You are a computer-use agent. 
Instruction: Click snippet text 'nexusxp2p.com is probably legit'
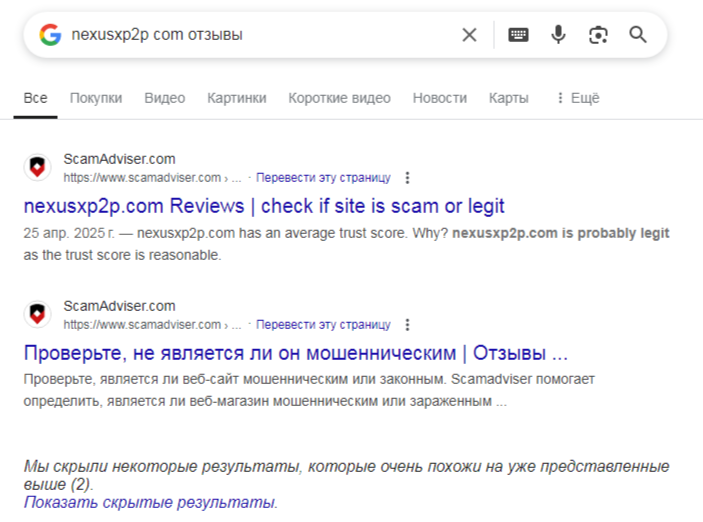(560, 233)
